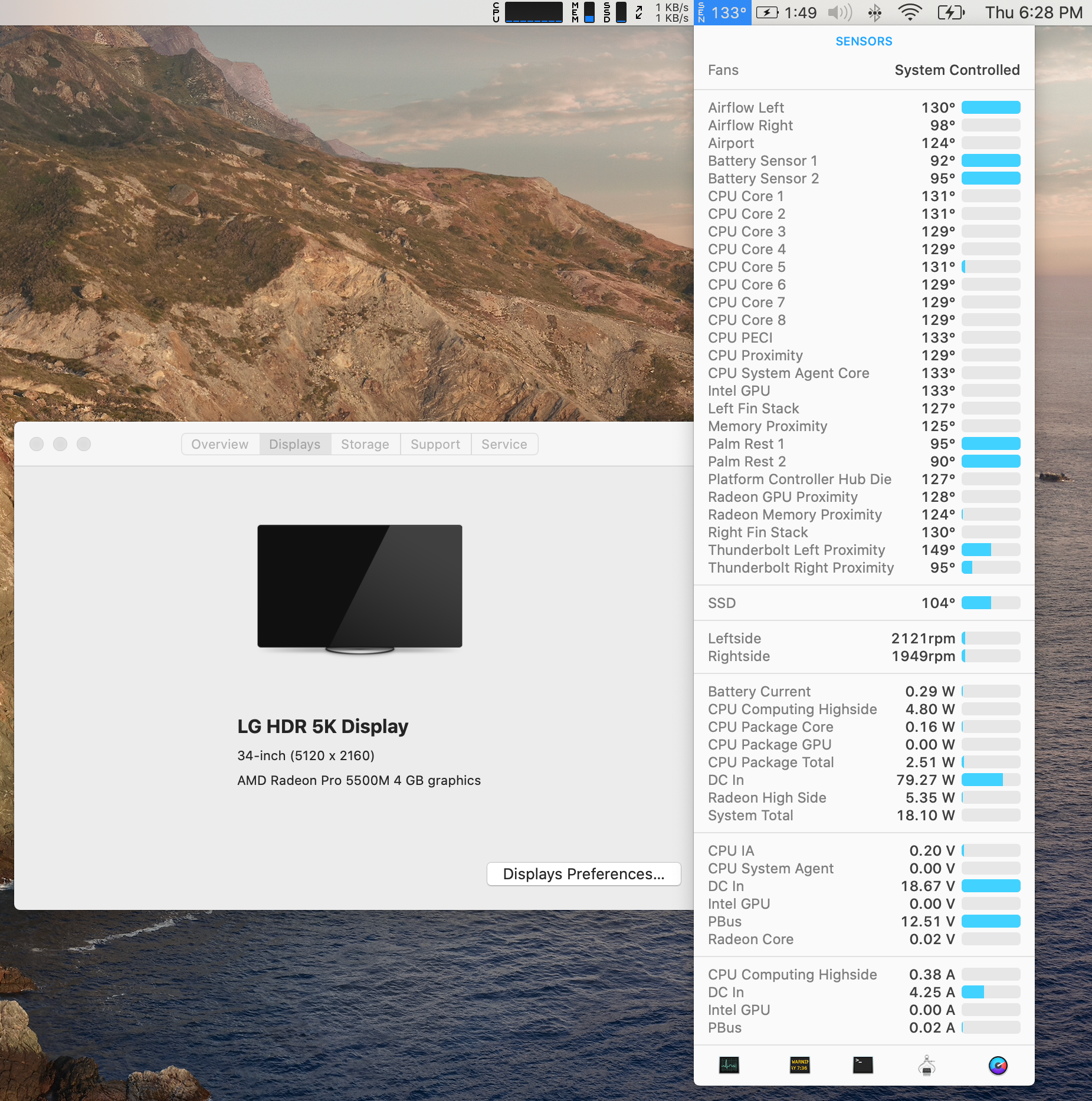The width and height of the screenshot is (1092, 1101).
Task: Open the SSD disk meter in menu bar
Action: click(x=615, y=12)
